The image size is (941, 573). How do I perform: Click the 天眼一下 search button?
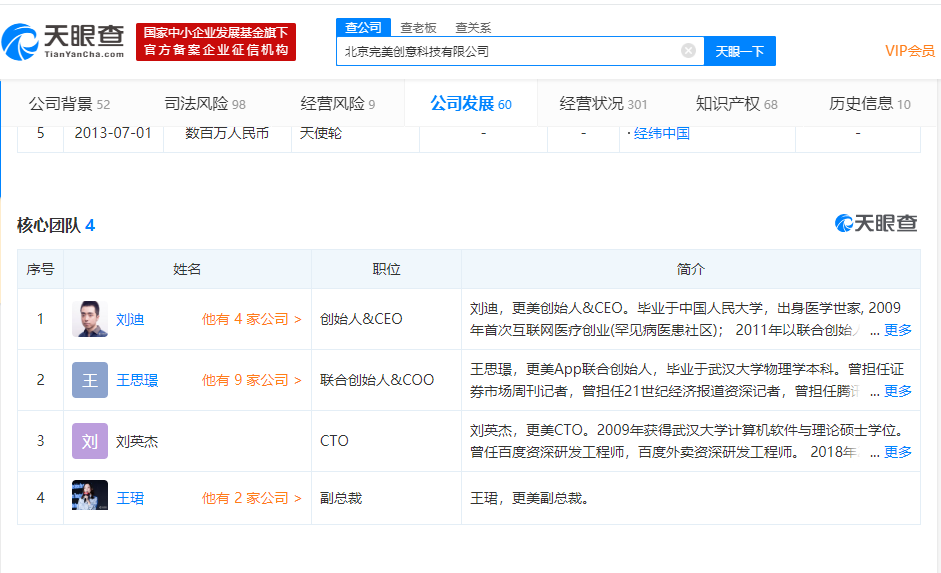739,51
